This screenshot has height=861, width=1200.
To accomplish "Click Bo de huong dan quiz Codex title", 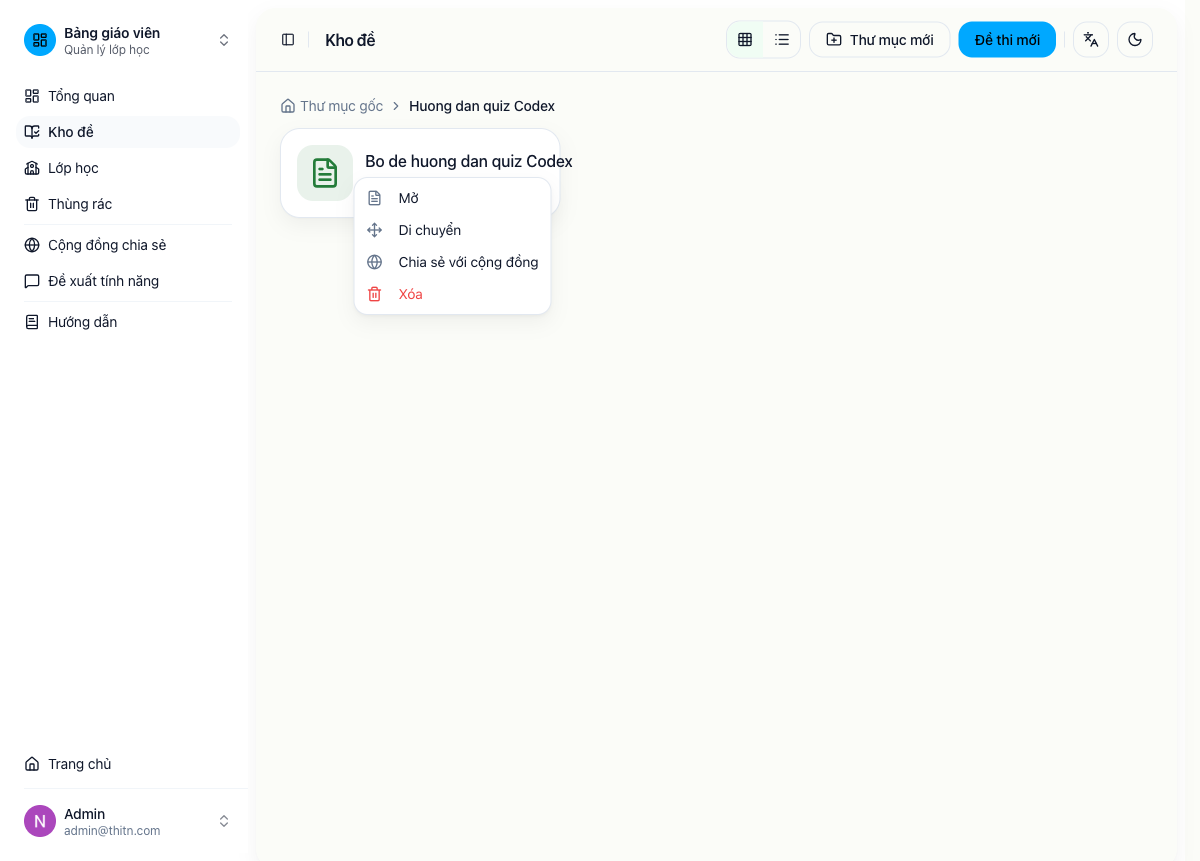I will pos(469,162).
